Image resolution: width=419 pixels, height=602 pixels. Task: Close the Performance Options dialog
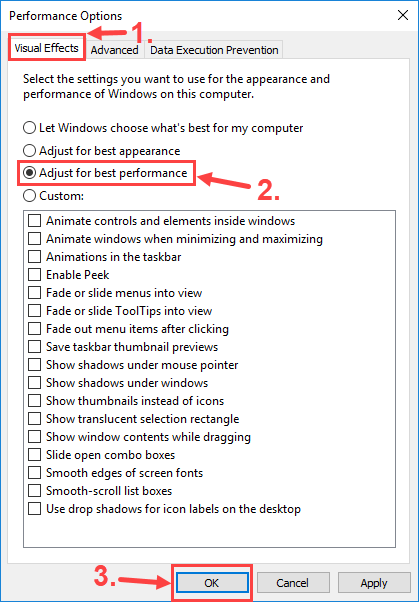point(402,15)
